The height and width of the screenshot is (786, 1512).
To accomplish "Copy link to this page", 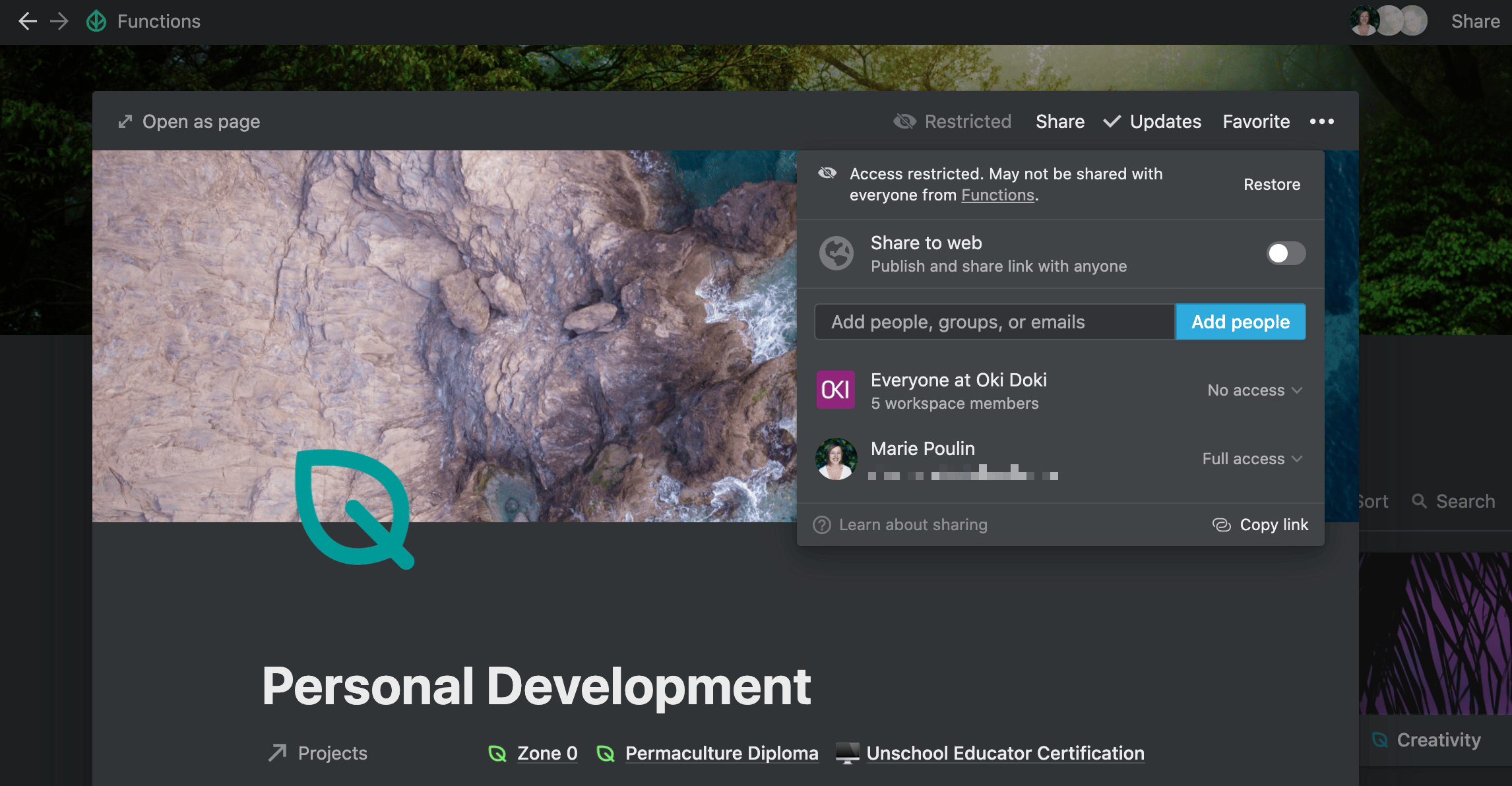I will [x=1274, y=525].
